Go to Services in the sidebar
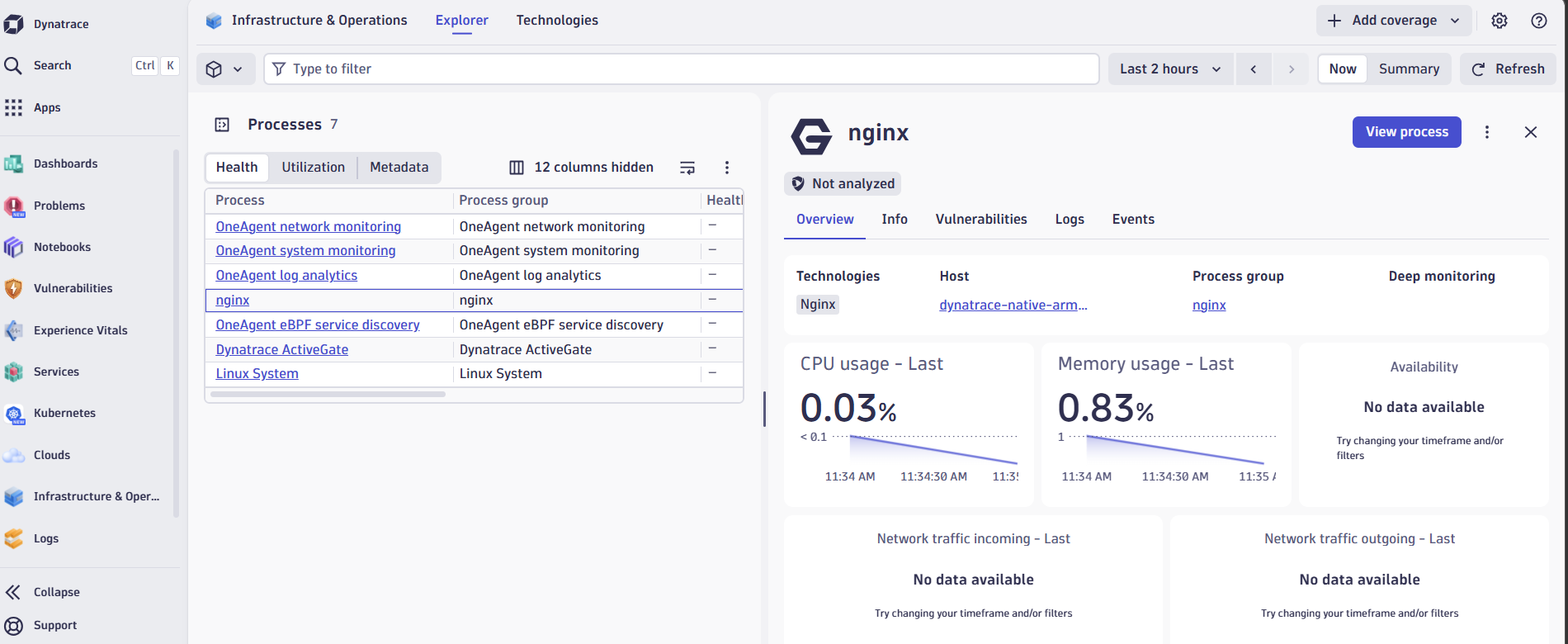The image size is (1568, 644). 56,372
